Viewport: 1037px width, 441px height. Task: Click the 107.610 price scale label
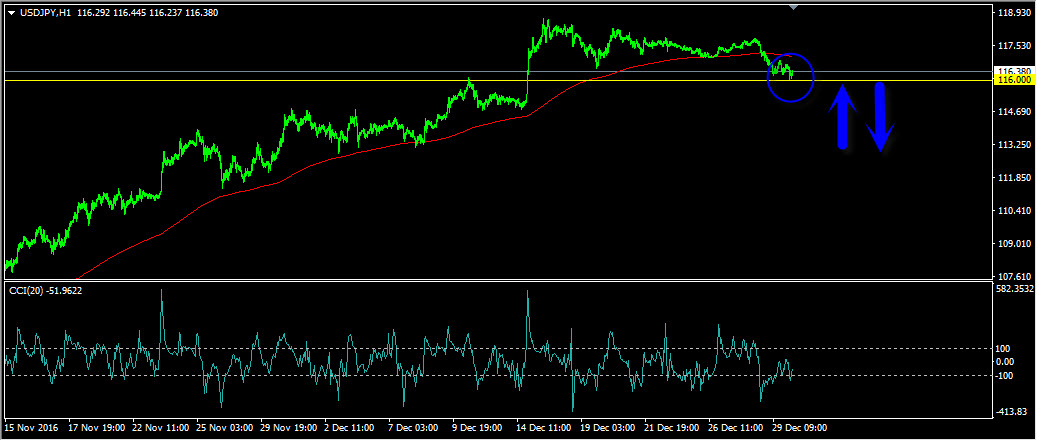[x=1015, y=276]
